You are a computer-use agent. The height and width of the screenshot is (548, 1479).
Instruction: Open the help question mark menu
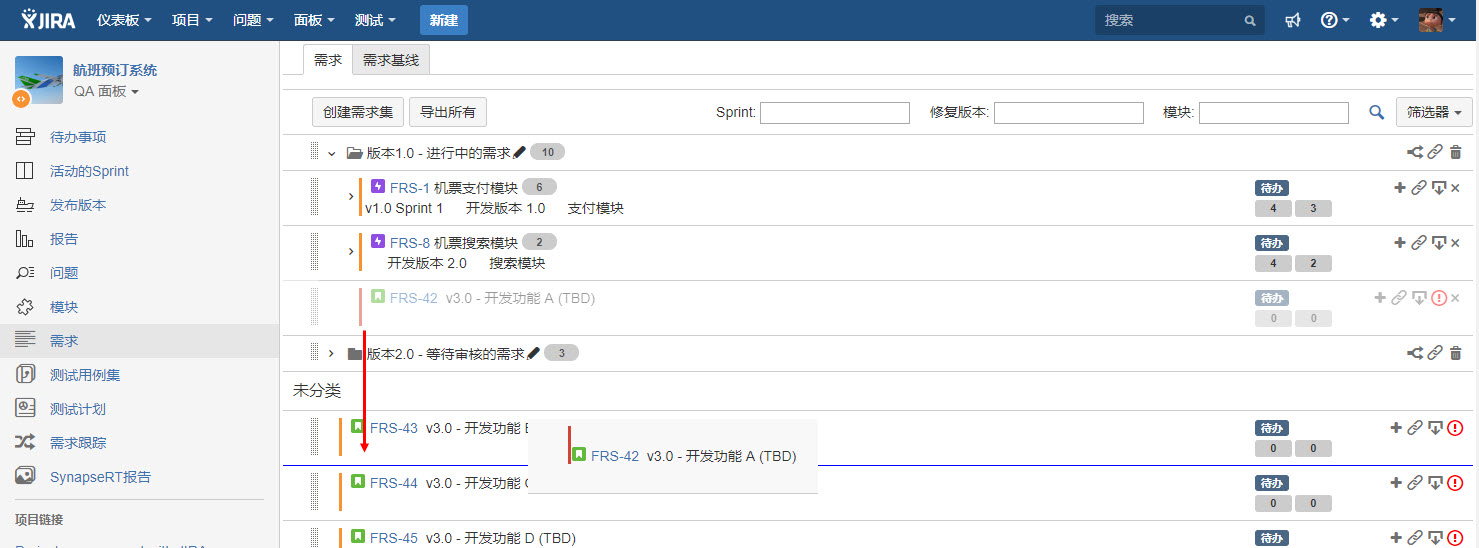click(1334, 20)
